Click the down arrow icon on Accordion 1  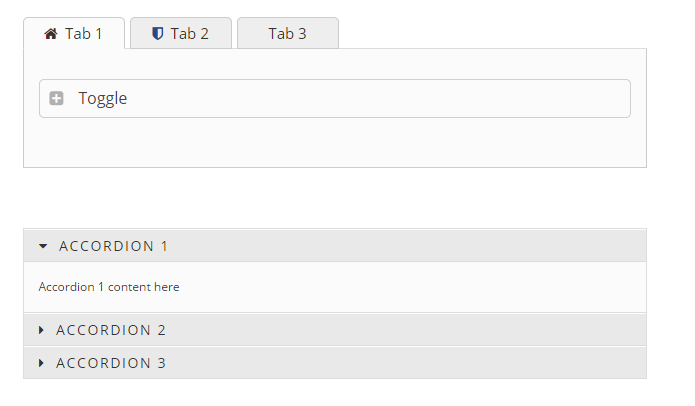[x=43, y=246]
